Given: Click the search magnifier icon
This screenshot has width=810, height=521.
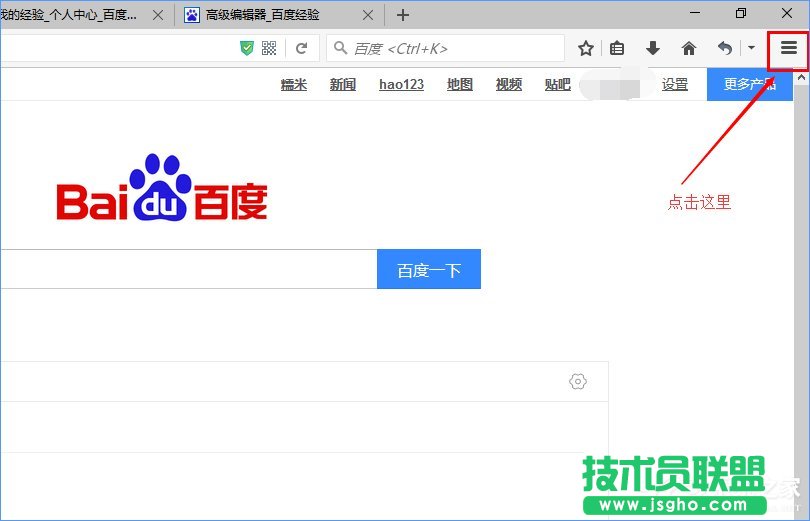Looking at the screenshot, I should (340, 49).
